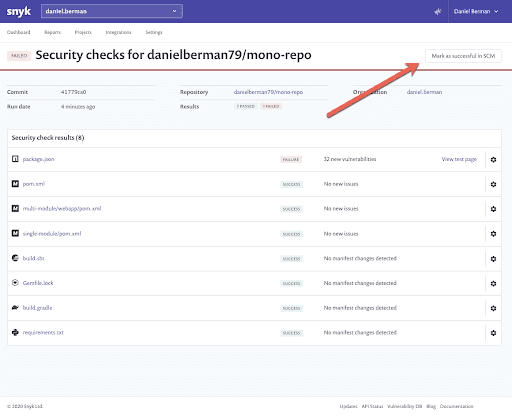Open the Projects tab

[83, 32]
